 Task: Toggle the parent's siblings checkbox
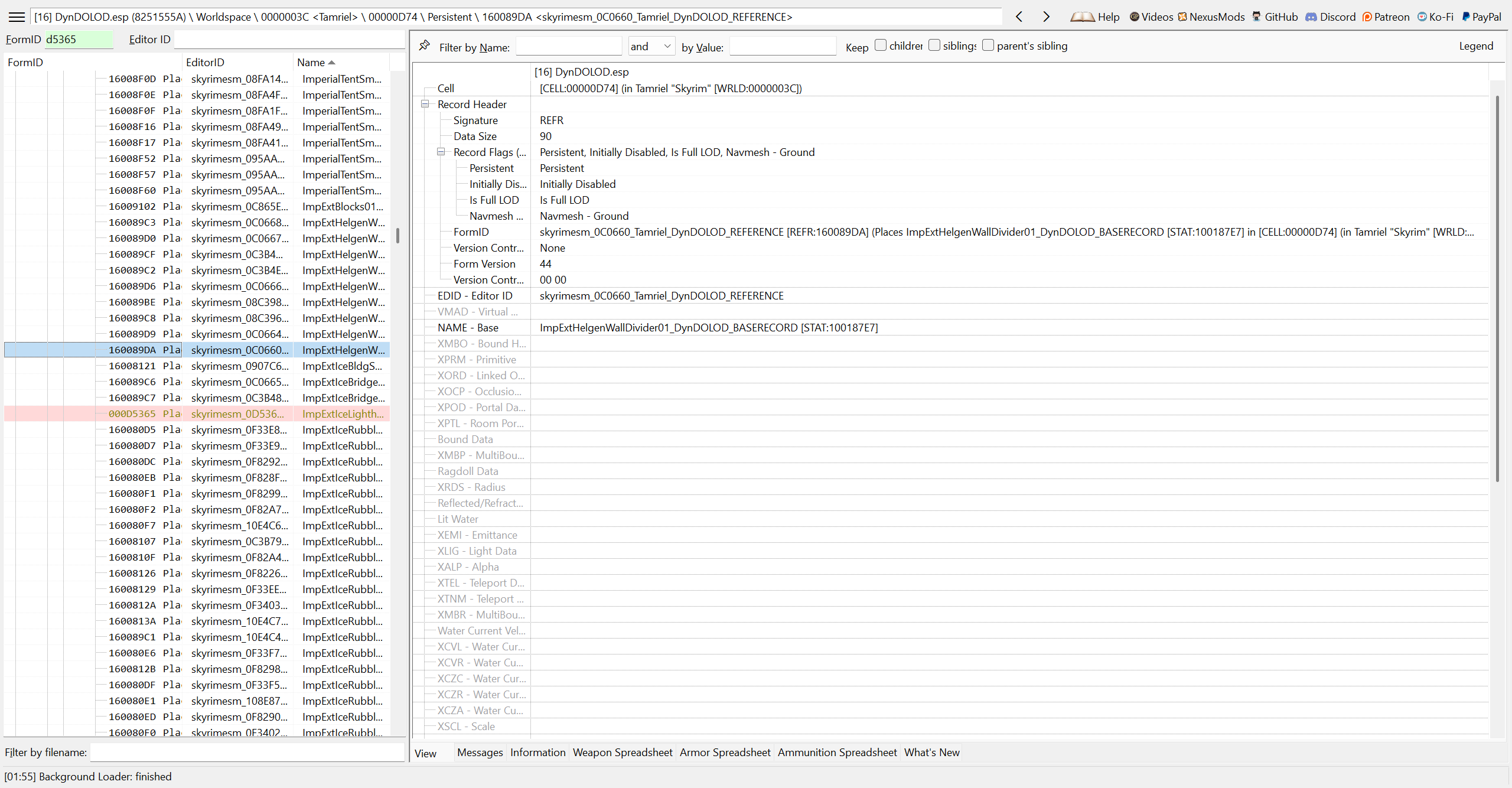[x=988, y=45]
